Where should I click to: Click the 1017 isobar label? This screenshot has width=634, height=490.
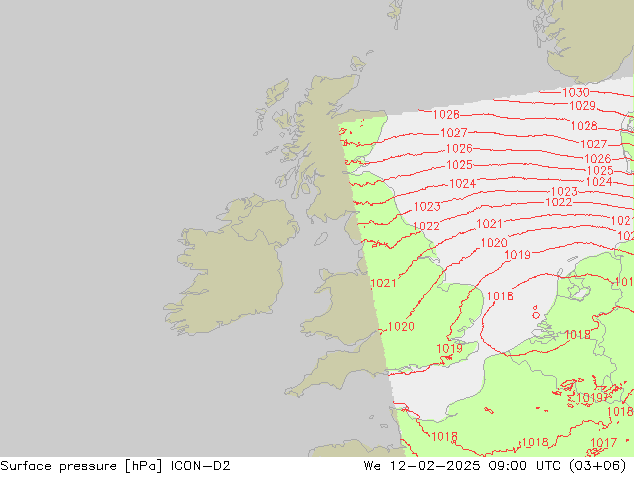point(603,443)
